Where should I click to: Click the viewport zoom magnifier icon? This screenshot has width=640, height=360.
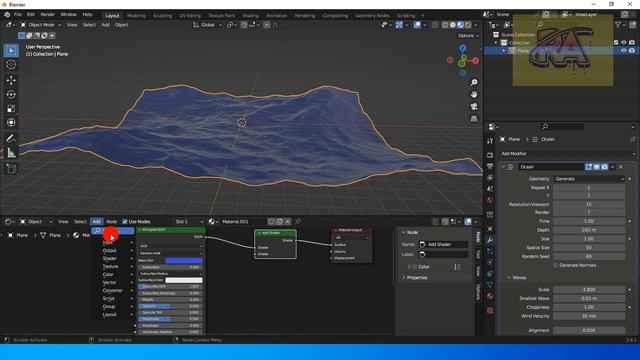coord(474,82)
